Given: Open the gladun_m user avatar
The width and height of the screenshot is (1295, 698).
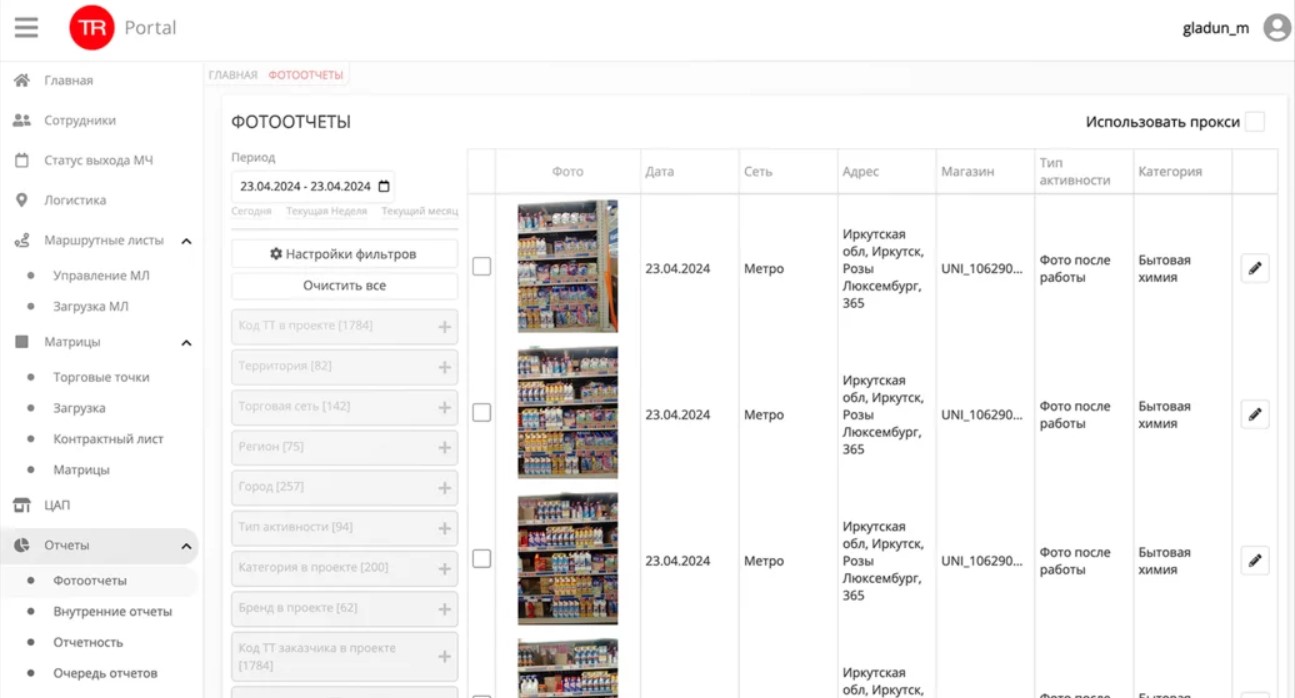Looking at the screenshot, I should [1276, 28].
